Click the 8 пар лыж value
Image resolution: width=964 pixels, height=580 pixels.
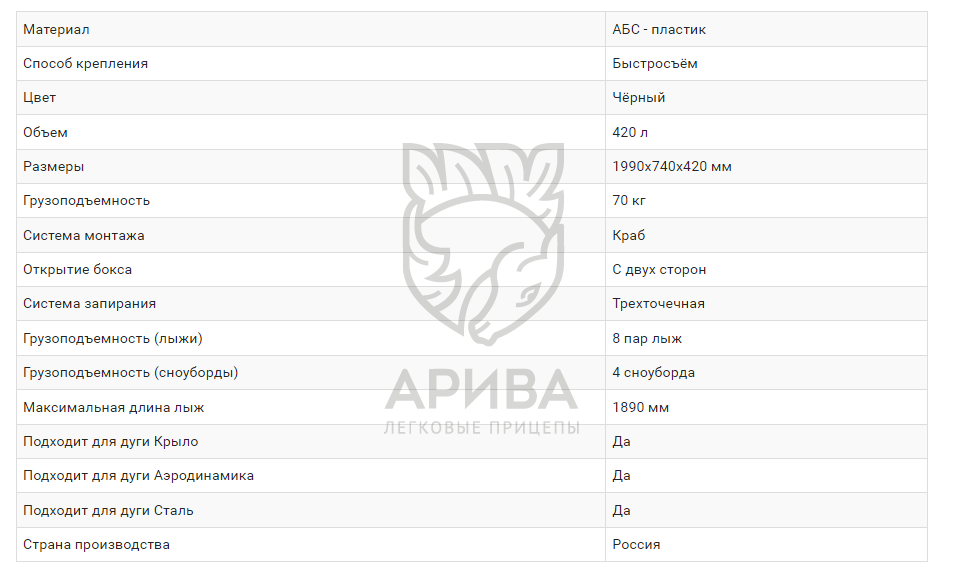(647, 339)
